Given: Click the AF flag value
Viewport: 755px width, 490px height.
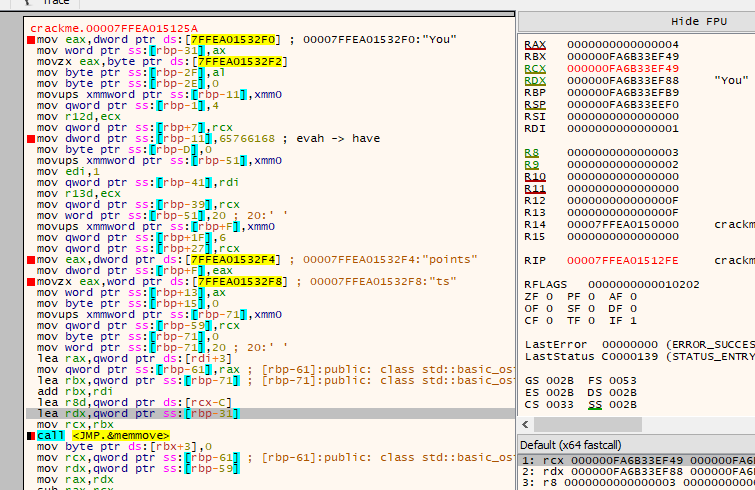Looking at the screenshot, I should click(x=633, y=297).
